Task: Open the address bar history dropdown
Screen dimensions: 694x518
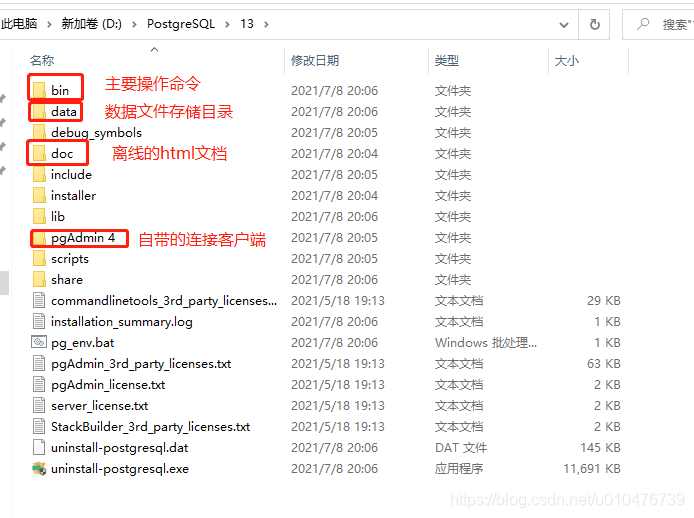Action: point(563,25)
